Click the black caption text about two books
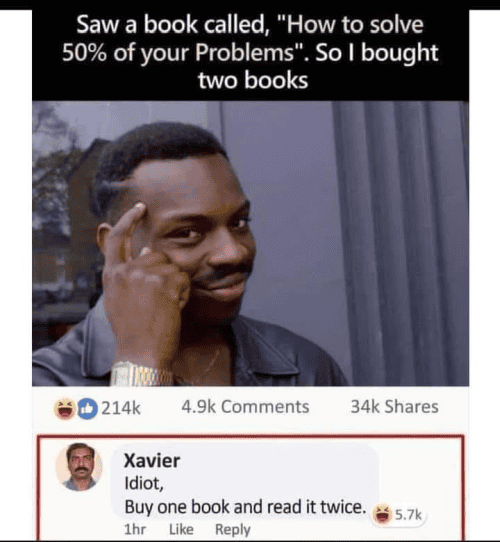This screenshot has width=500, height=542. 250,52
